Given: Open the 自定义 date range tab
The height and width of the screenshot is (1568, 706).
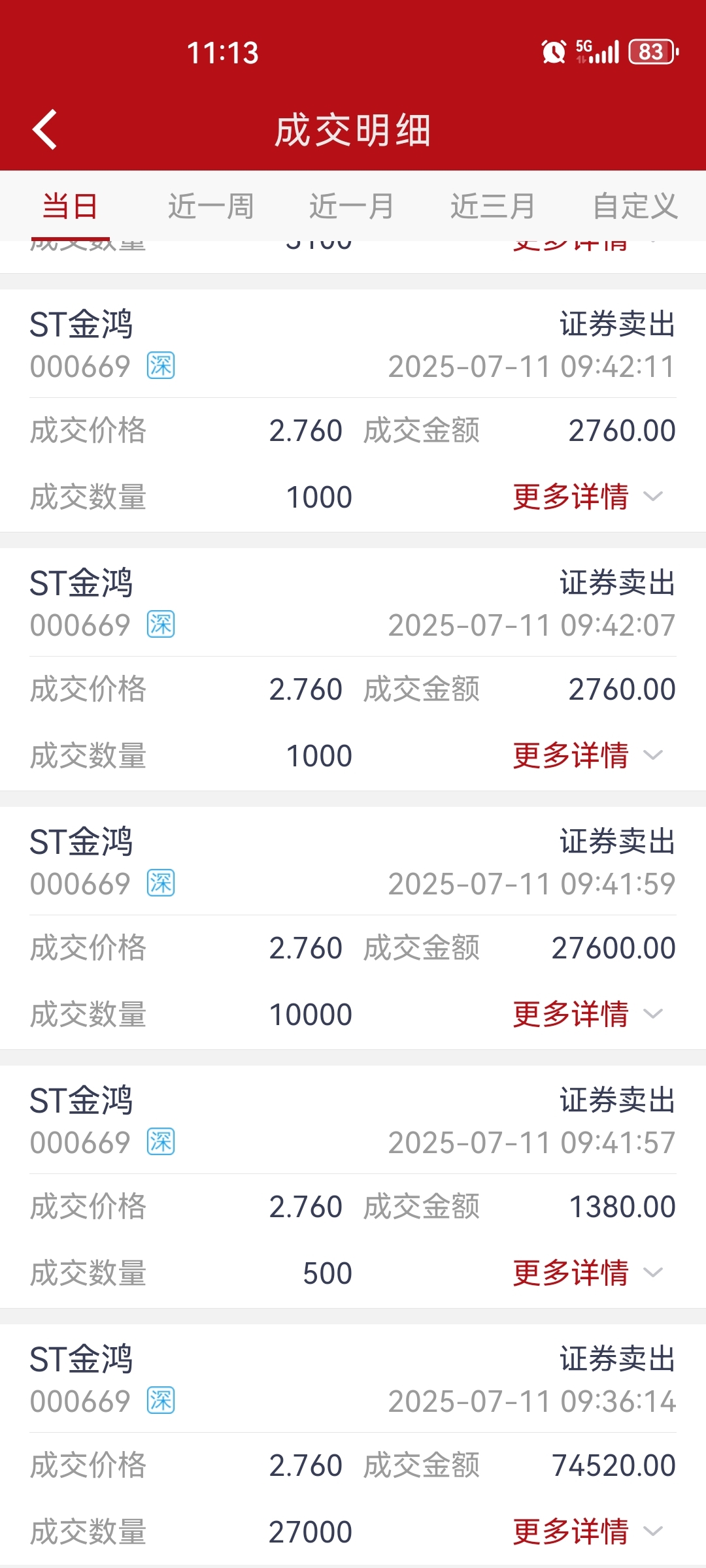Looking at the screenshot, I should 635,206.
